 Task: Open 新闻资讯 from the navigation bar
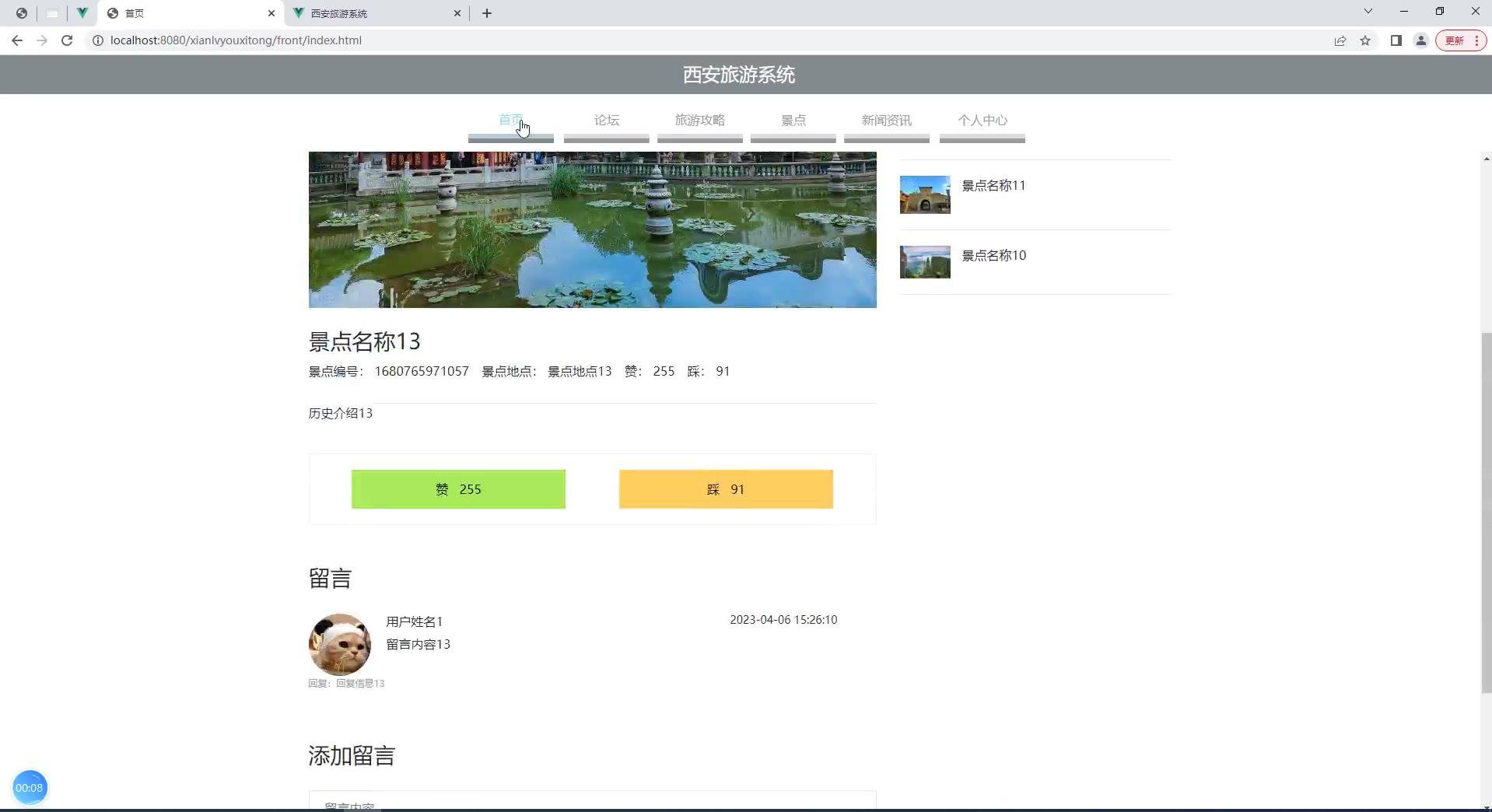886,121
